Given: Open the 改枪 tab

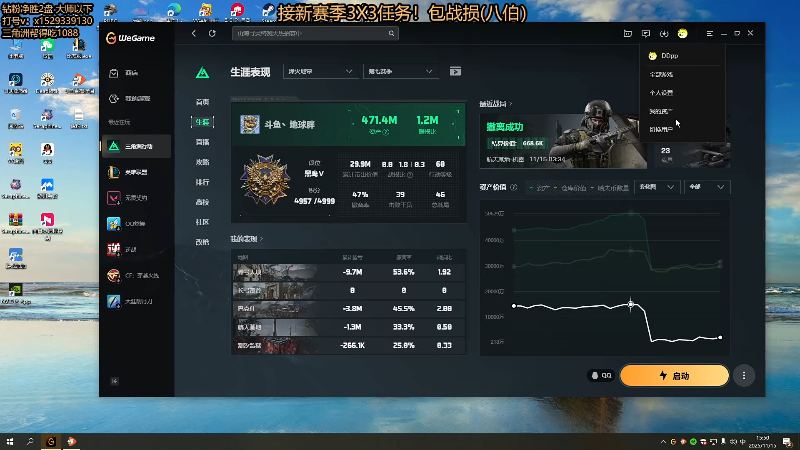Looking at the screenshot, I should tap(203, 242).
